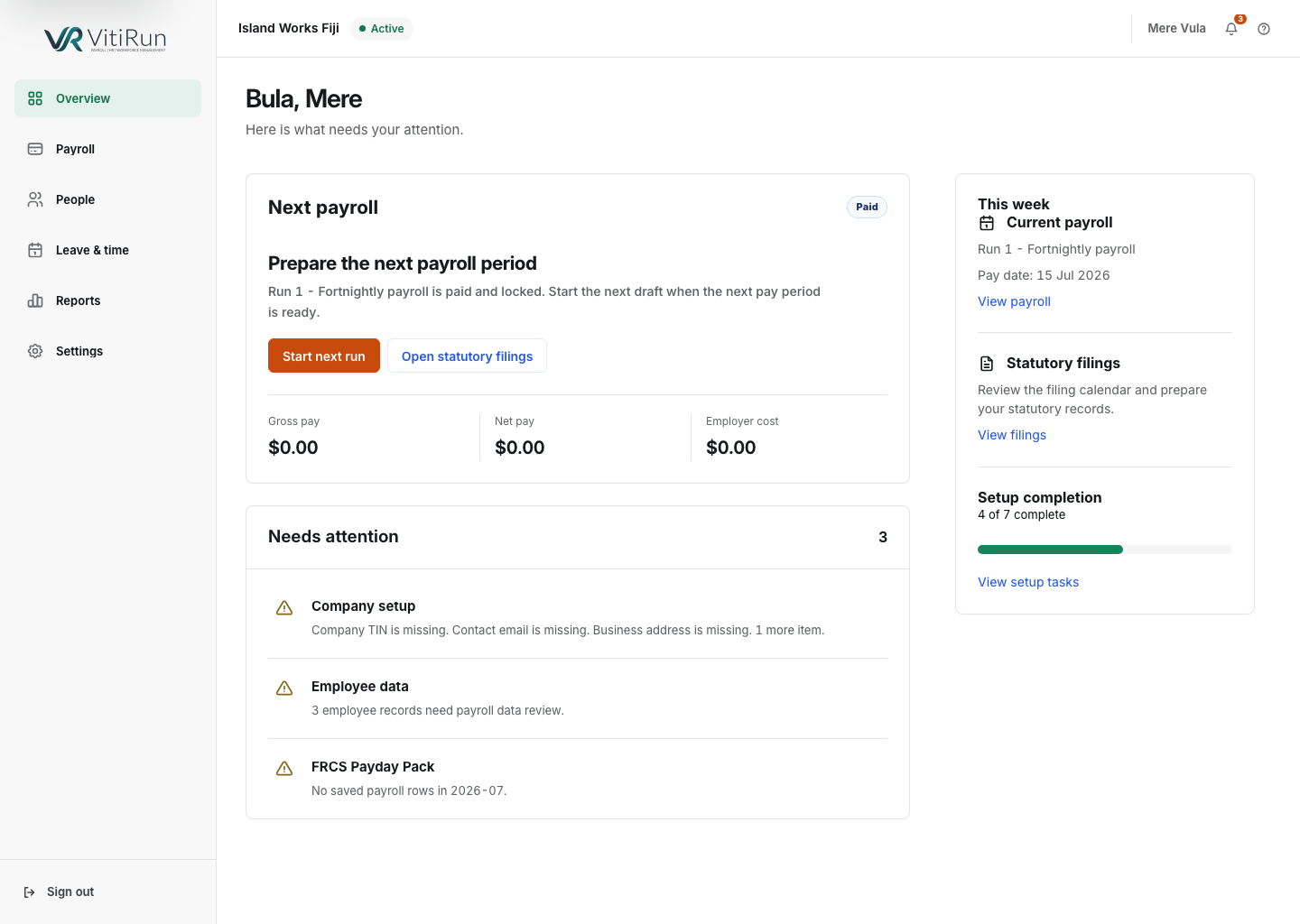Open the Mere Vula user menu
The image size is (1300, 924).
coord(1176,29)
